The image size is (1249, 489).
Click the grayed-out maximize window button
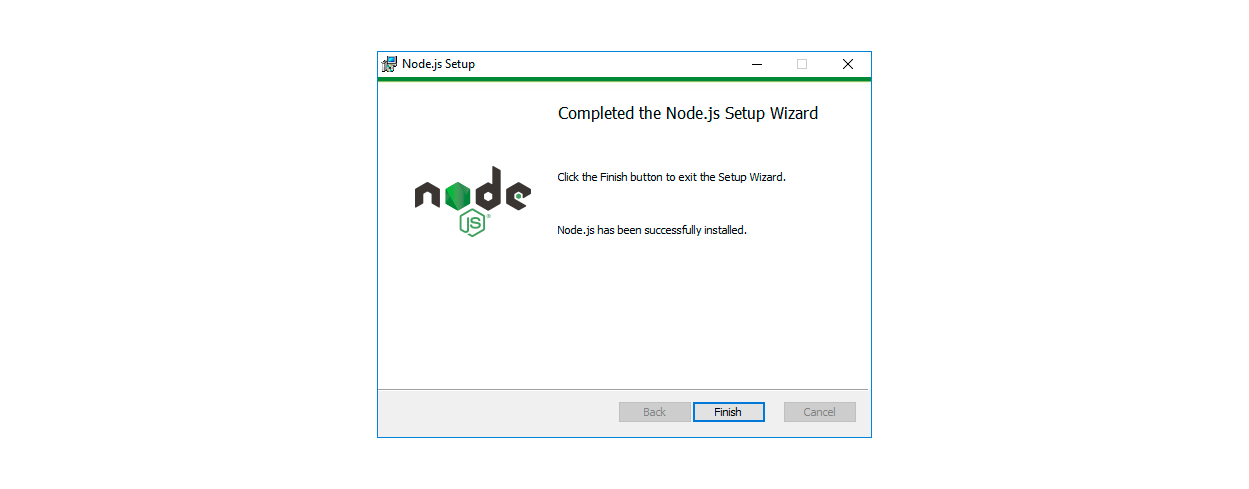pos(802,64)
